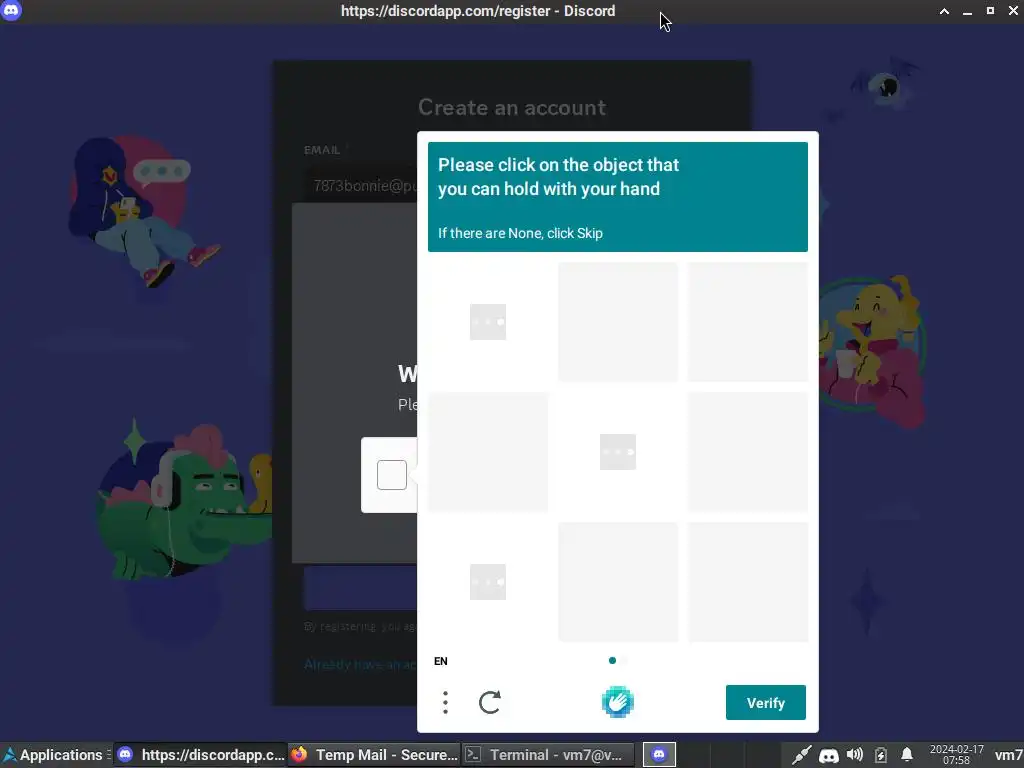Open the Applications menu in the taskbar
1024x768 pixels.
tap(55, 755)
